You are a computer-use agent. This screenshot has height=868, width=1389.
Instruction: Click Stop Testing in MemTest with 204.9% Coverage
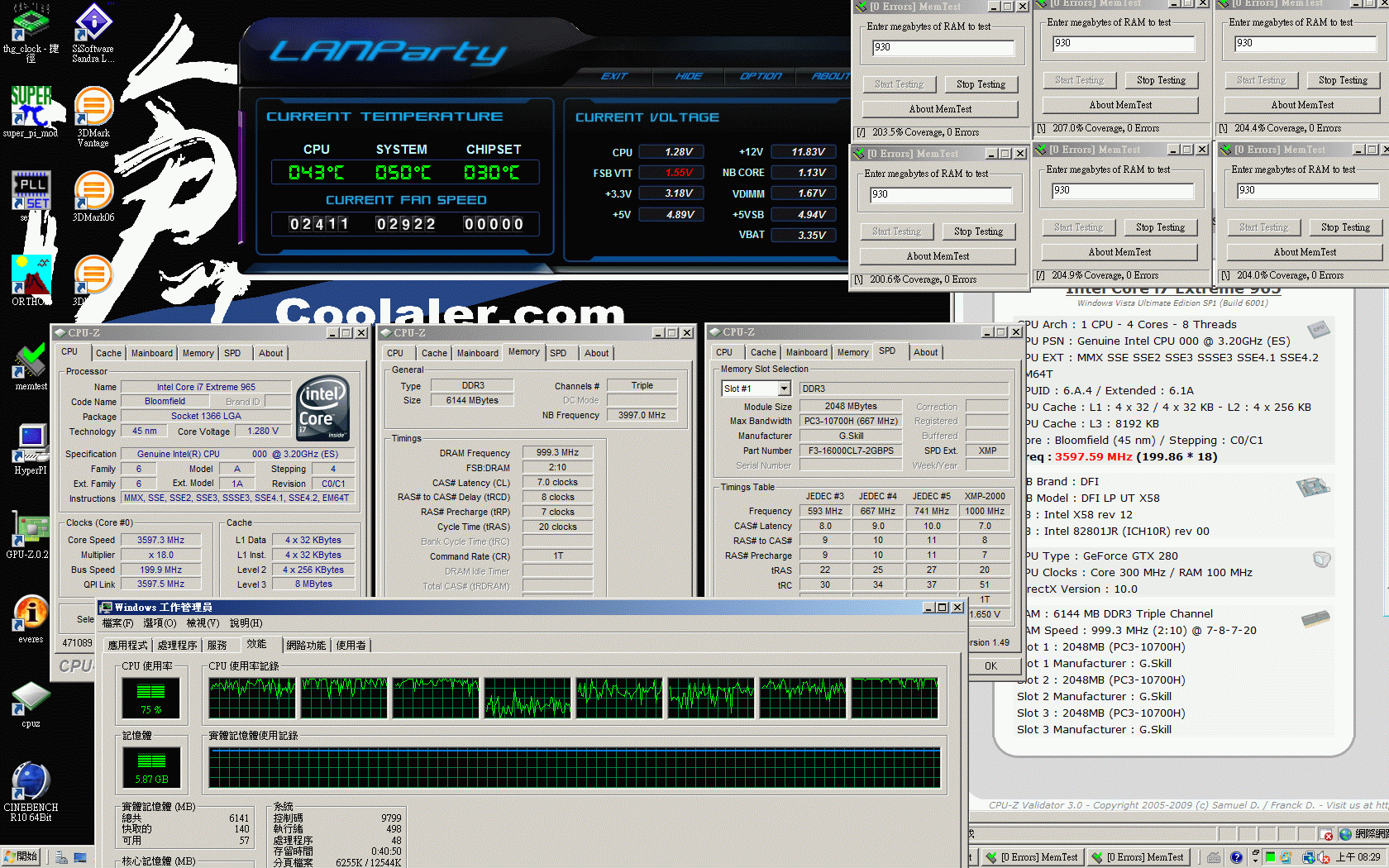(x=1160, y=227)
